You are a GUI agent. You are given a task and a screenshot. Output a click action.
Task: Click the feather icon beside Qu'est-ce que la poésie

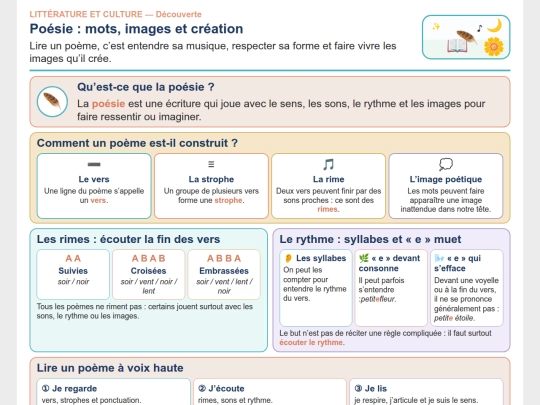click(52, 102)
